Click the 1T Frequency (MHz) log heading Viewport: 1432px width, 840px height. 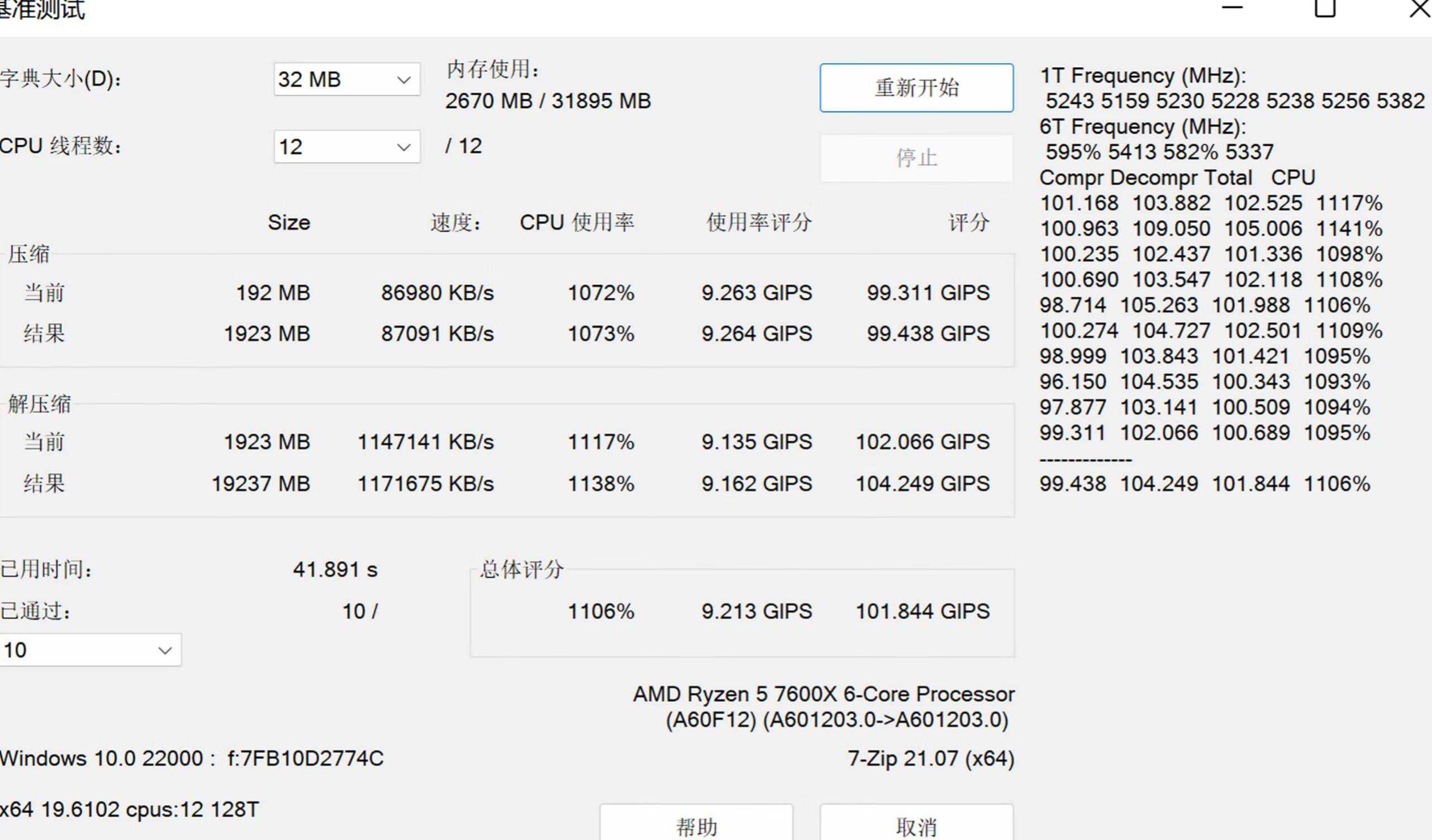tap(1142, 75)
